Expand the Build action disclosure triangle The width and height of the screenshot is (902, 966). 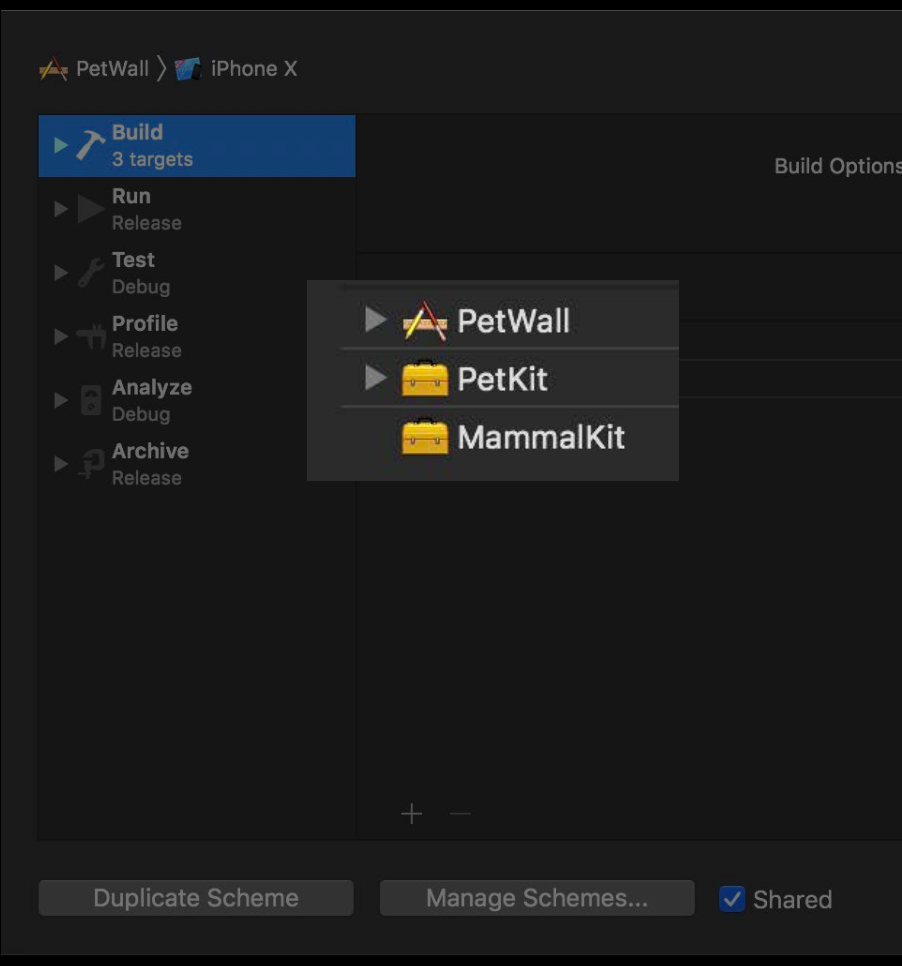pos(60,145)
